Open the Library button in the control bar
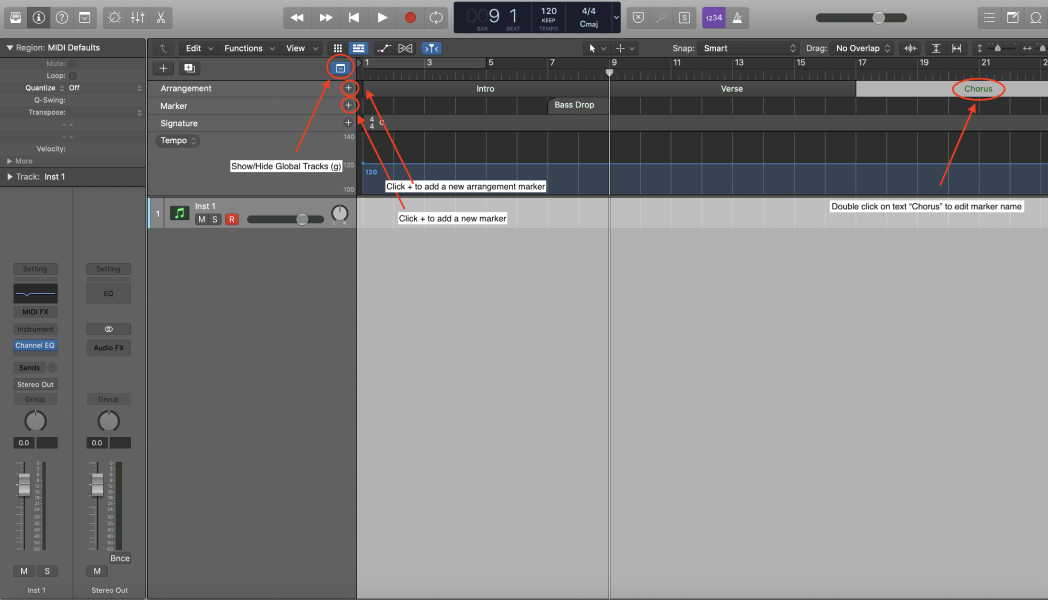The width and height of the screenshot is (1048, 600). 15,17
